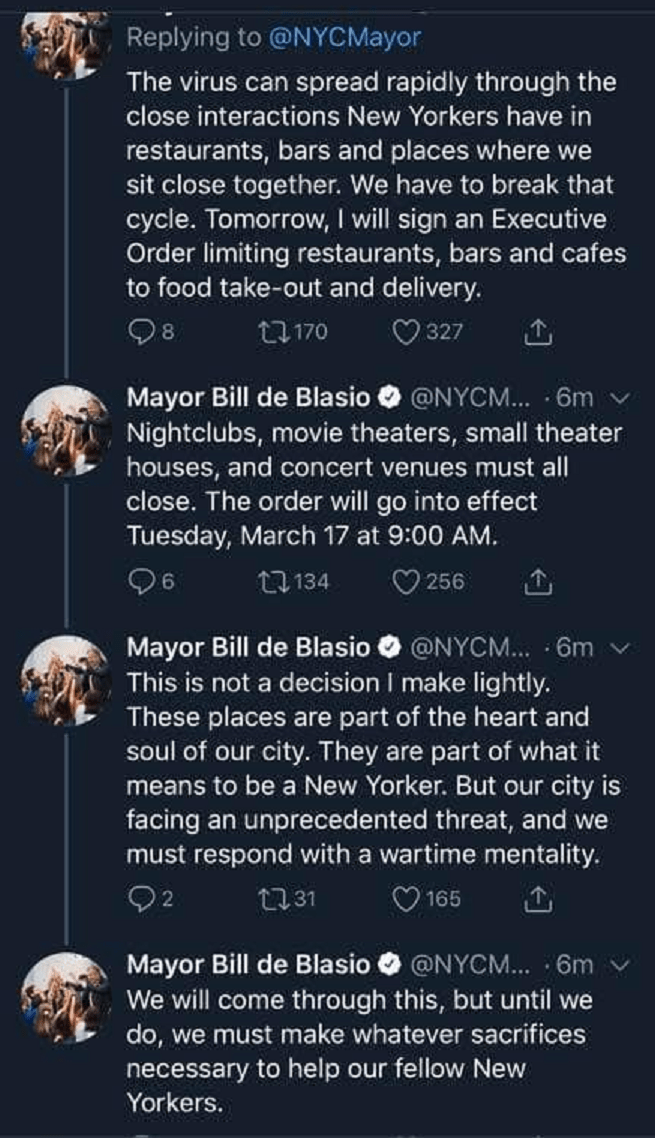Share the nightclubs closing tweet
Viewport: 655px width, 1138px height.
pos(540,581)
